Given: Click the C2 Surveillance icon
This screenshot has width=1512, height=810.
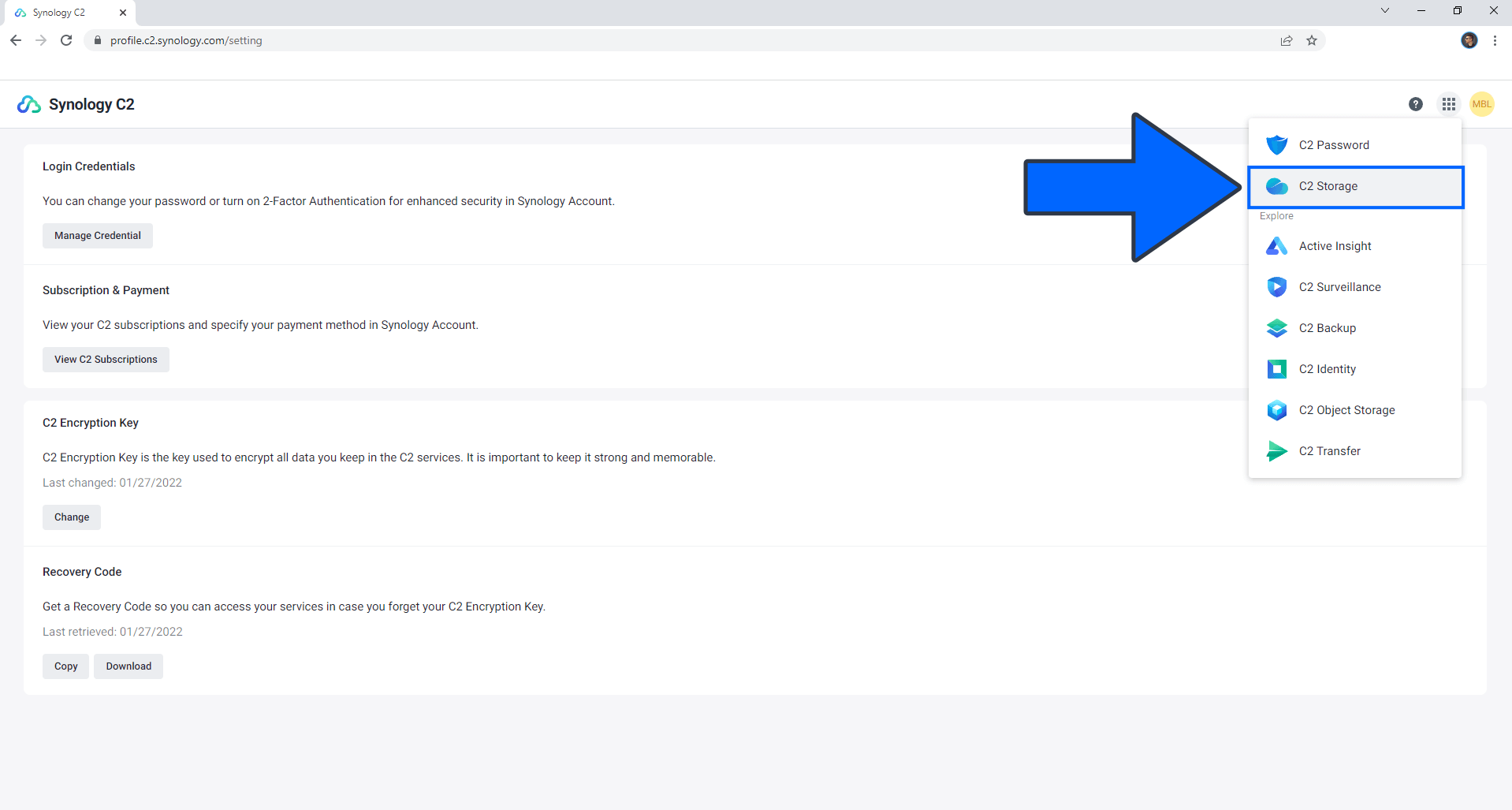Looking at the screenshot, I should [1277, 287].
